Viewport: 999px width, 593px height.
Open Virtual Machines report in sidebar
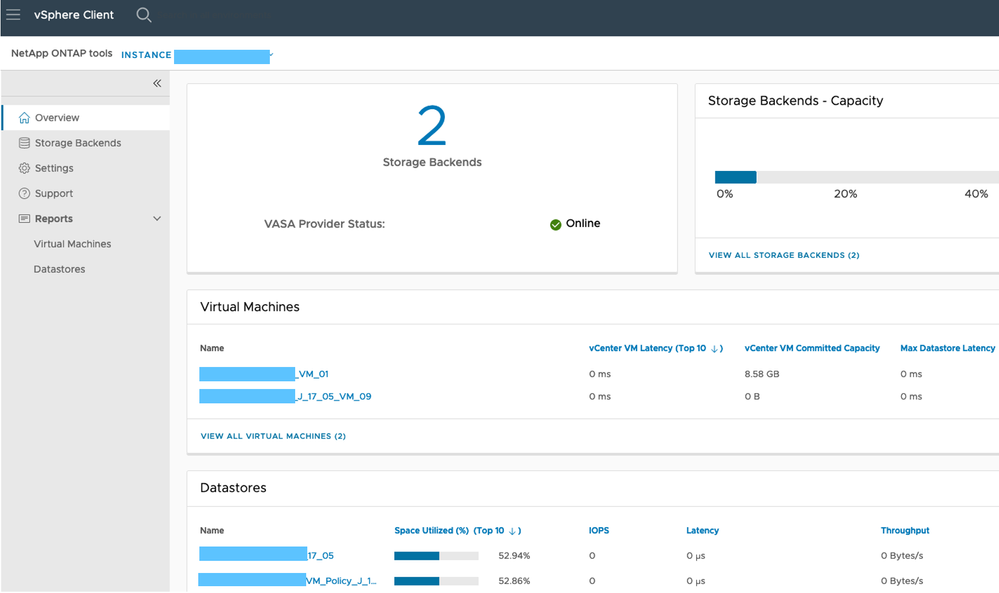(72, 244)
